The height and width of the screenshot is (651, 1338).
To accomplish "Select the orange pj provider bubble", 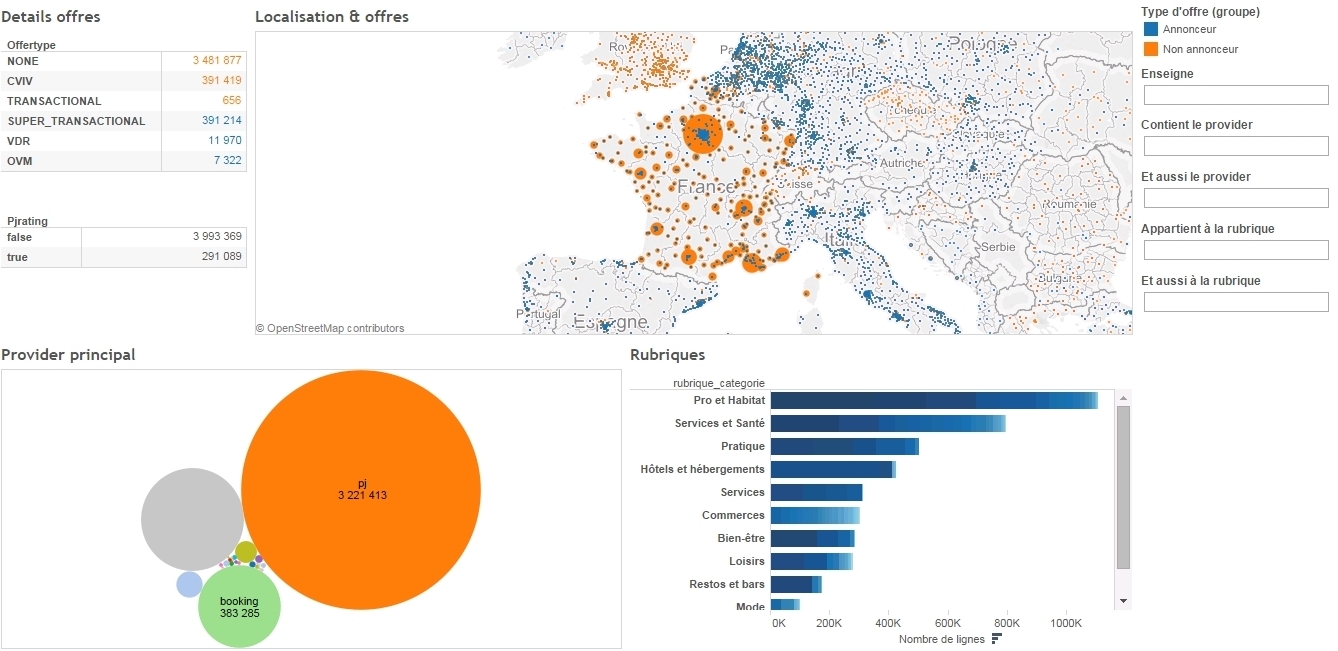I will [x=362, y=489].
